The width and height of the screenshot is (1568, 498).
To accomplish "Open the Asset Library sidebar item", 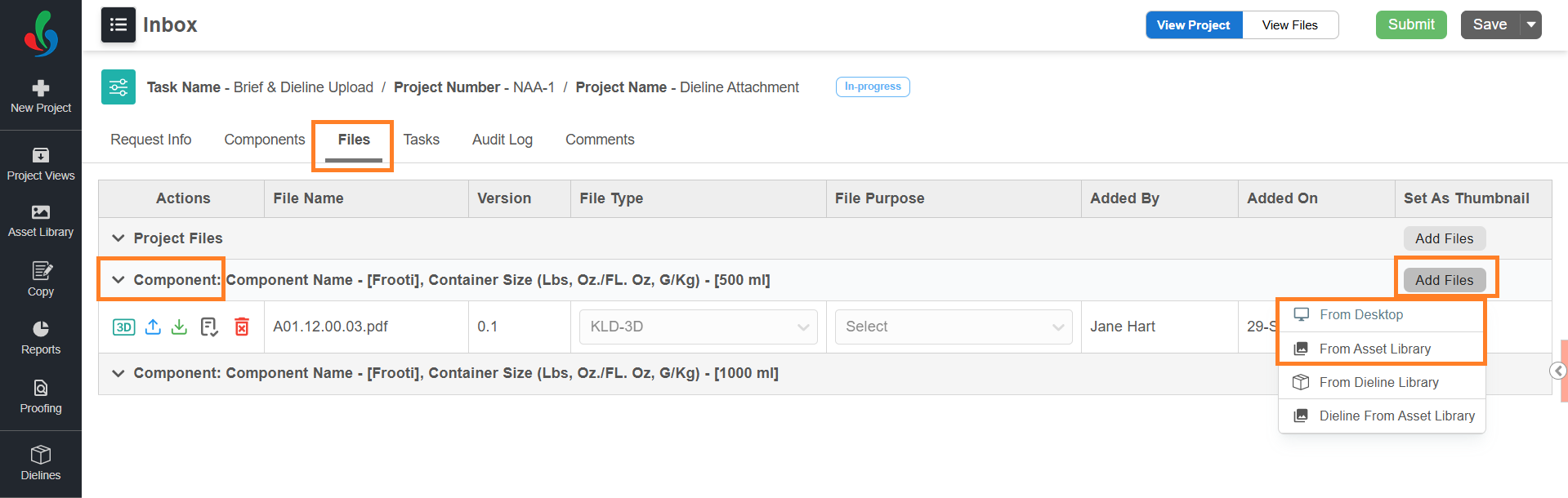I will pos(41,220).
